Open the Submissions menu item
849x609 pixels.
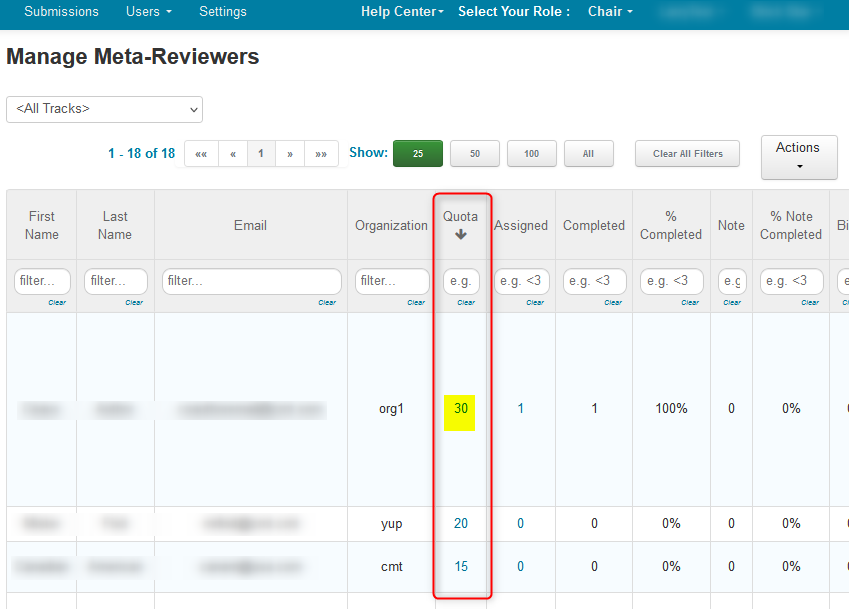click(x=61, y=11)
